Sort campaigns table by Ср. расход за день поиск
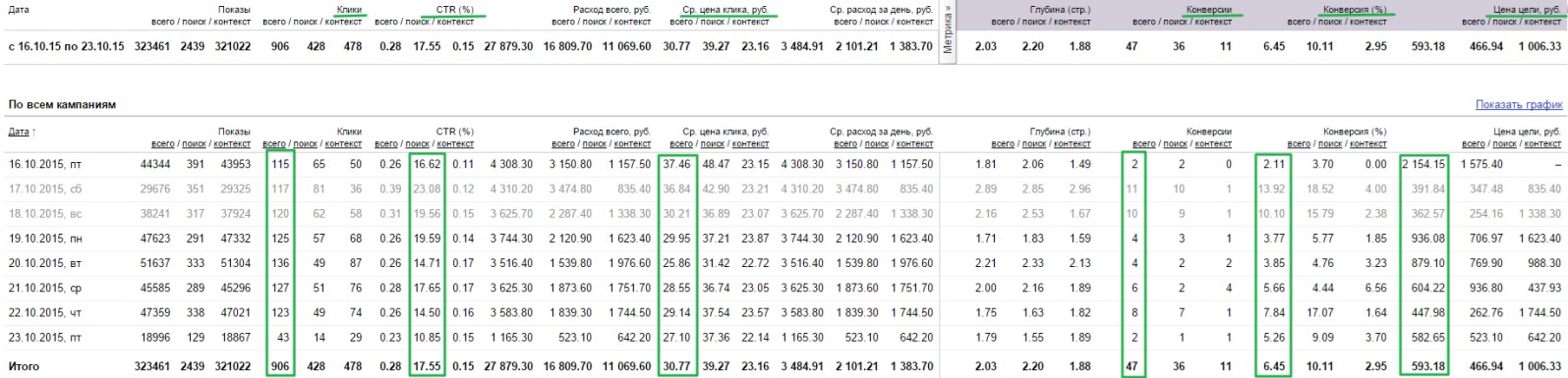 (x=877, y=143)
